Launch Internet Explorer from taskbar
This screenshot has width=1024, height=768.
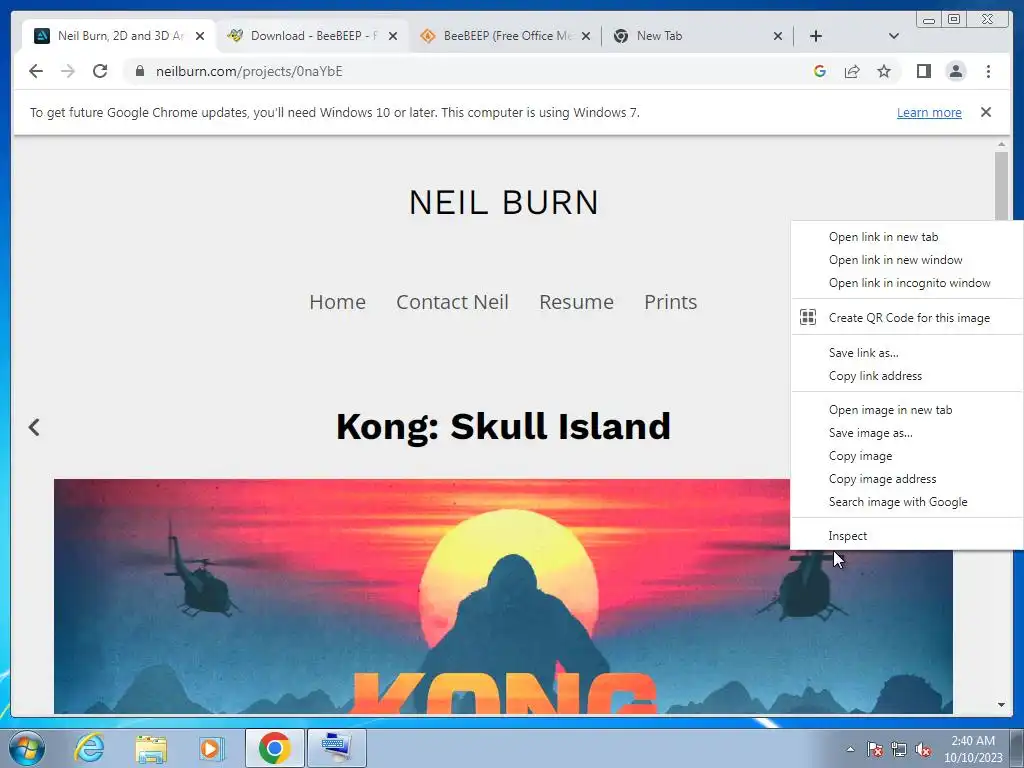click(89, 748)
